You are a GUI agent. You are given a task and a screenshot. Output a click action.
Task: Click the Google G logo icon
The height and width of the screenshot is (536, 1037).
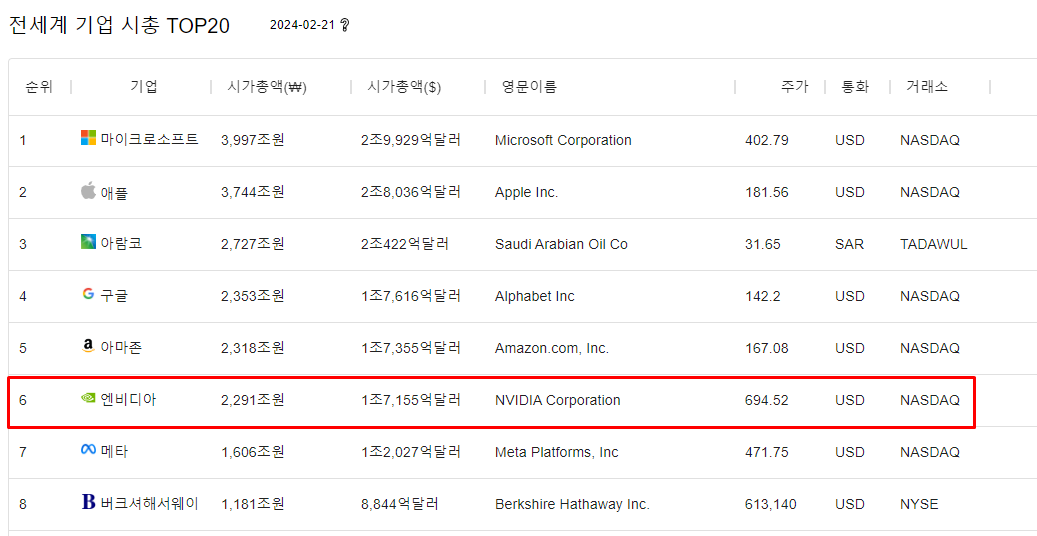[x=88, y=294]
